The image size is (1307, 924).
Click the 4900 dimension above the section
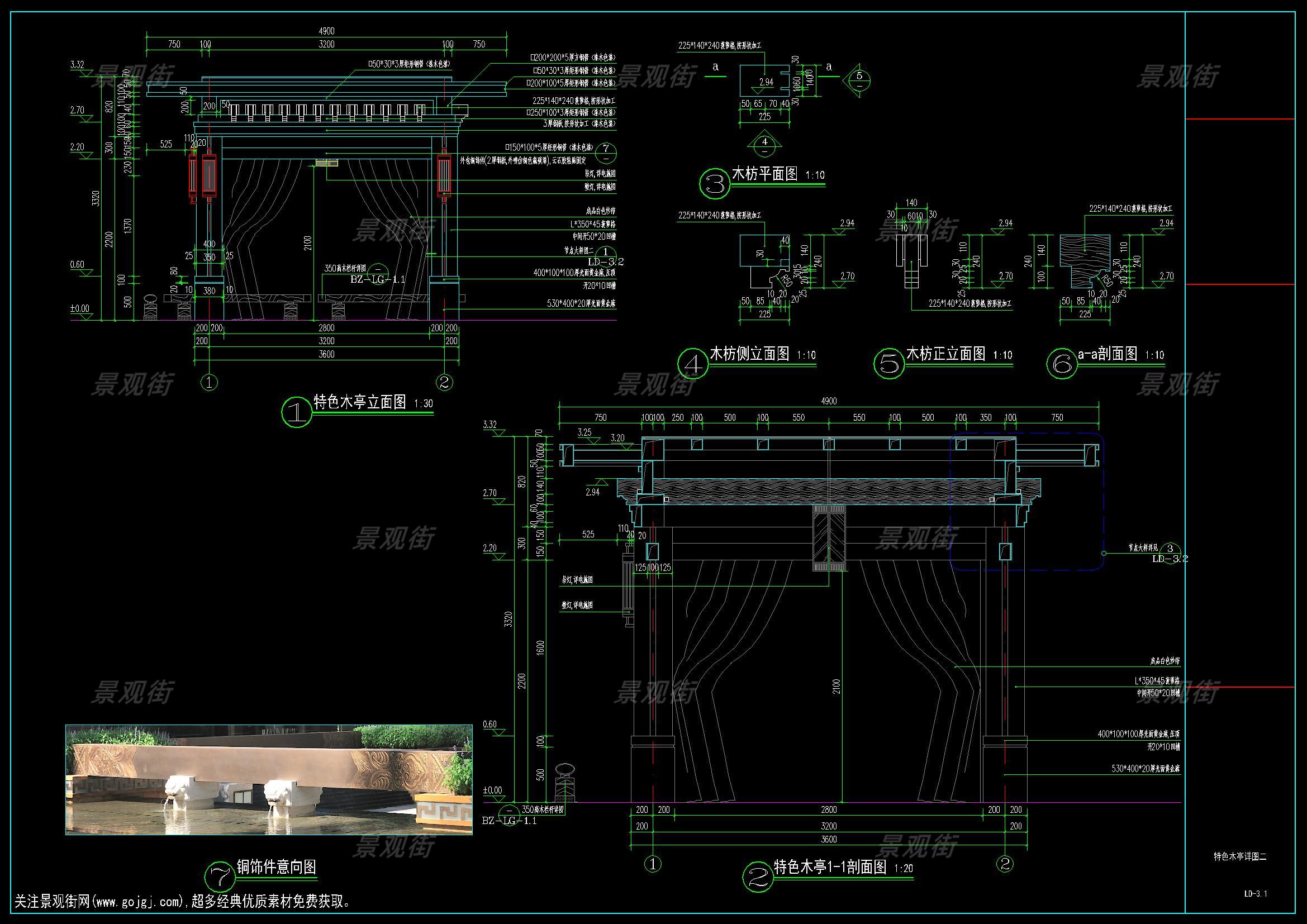[828, 401]
